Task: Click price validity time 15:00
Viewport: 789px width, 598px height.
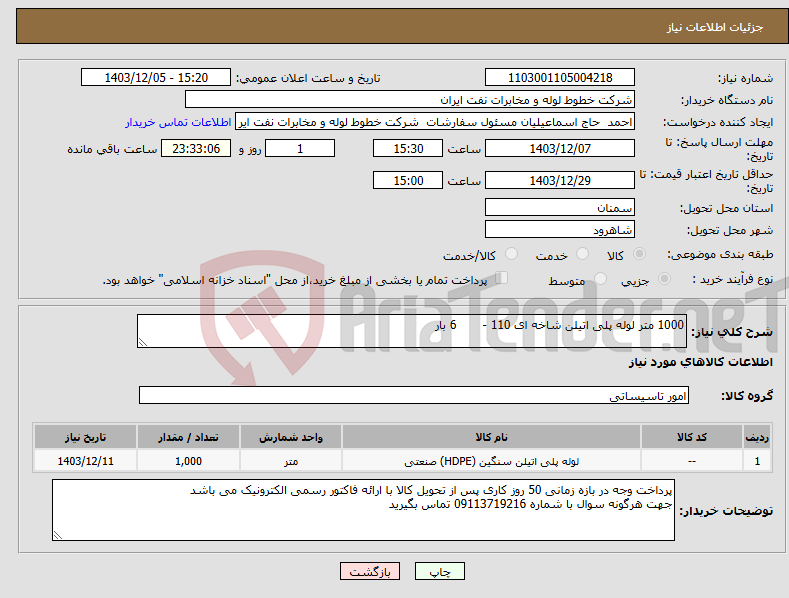Action: [408, 180]
